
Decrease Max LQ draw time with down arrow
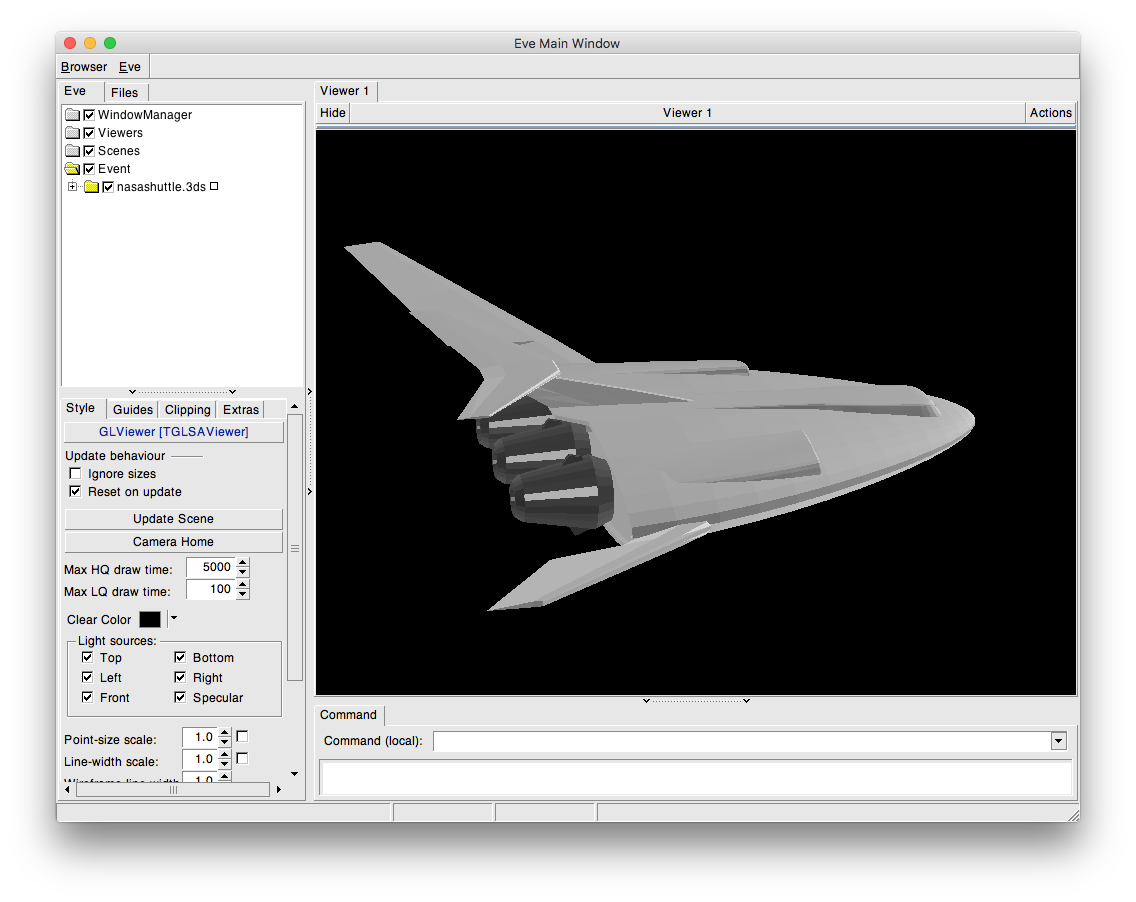pyautogui.click(x=243, y=594)
